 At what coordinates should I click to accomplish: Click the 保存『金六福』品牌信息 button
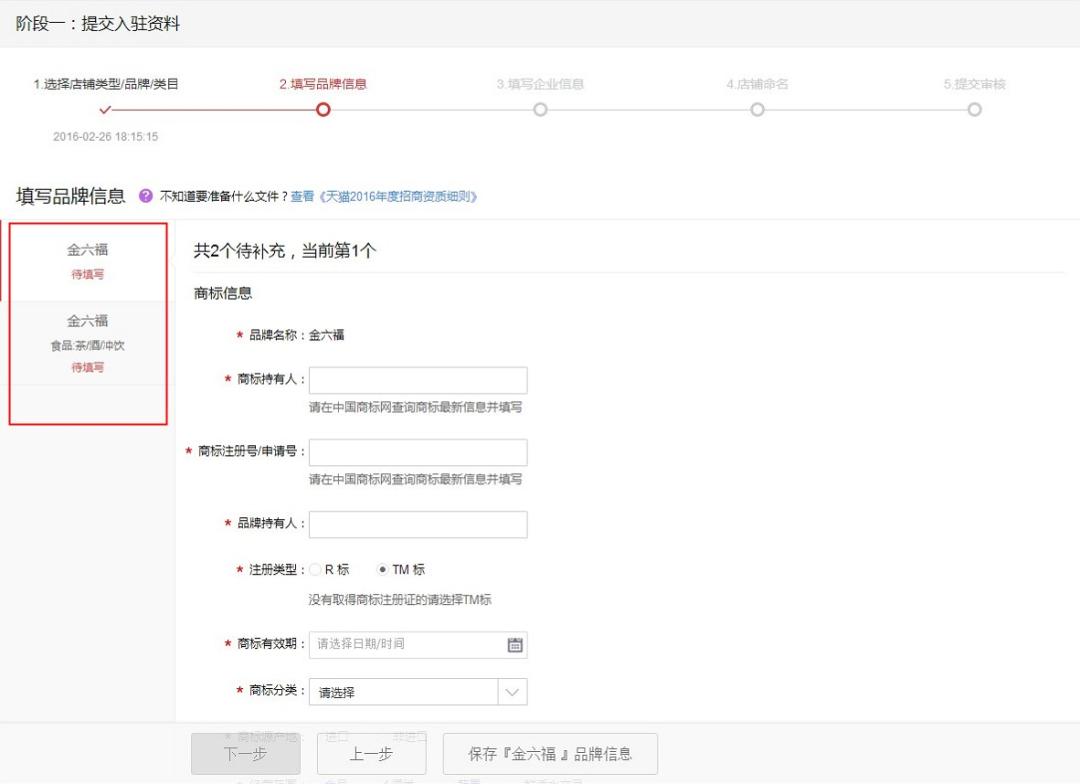(x=549, y=753)
